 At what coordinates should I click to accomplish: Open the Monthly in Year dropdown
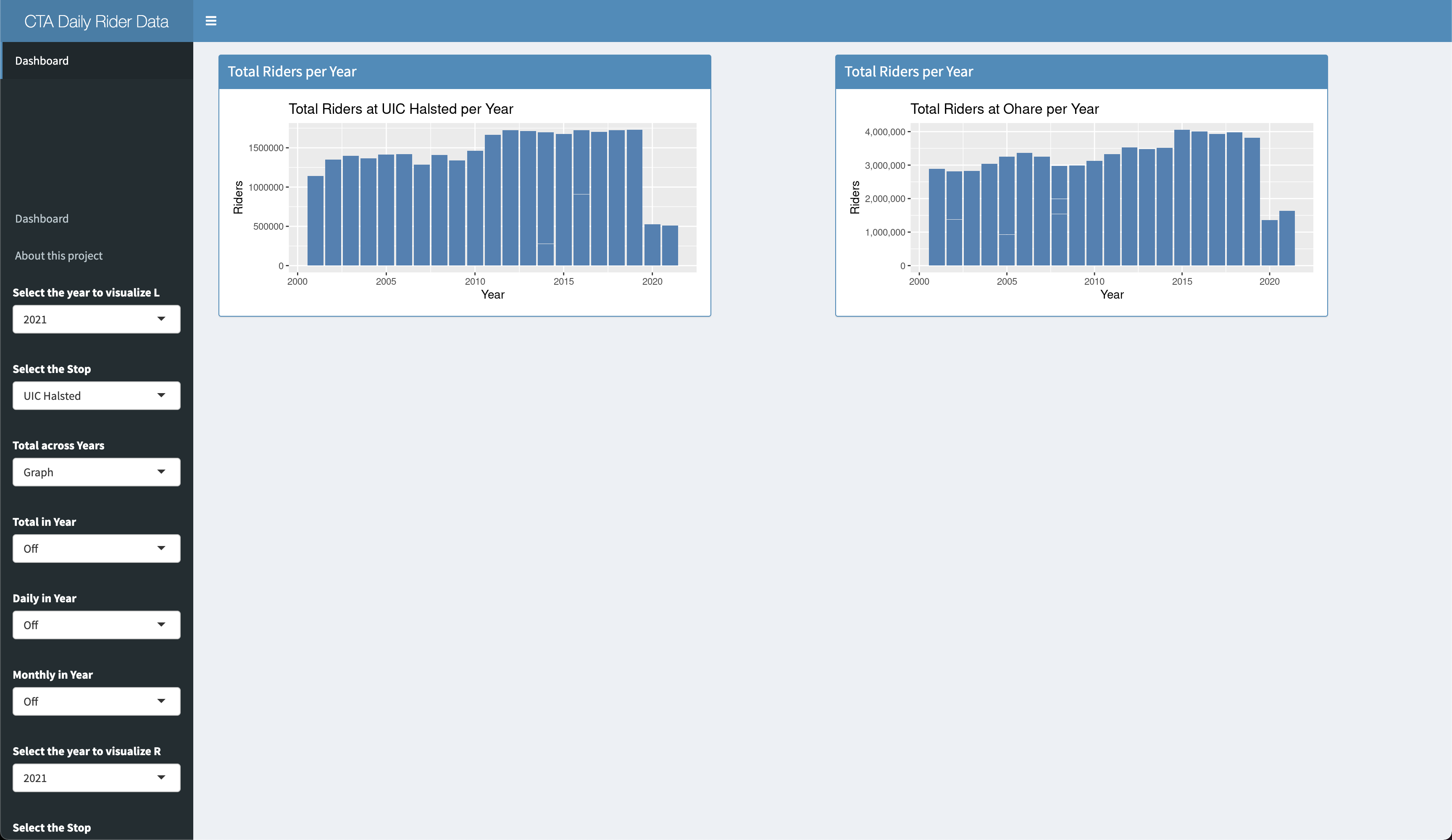96,701
